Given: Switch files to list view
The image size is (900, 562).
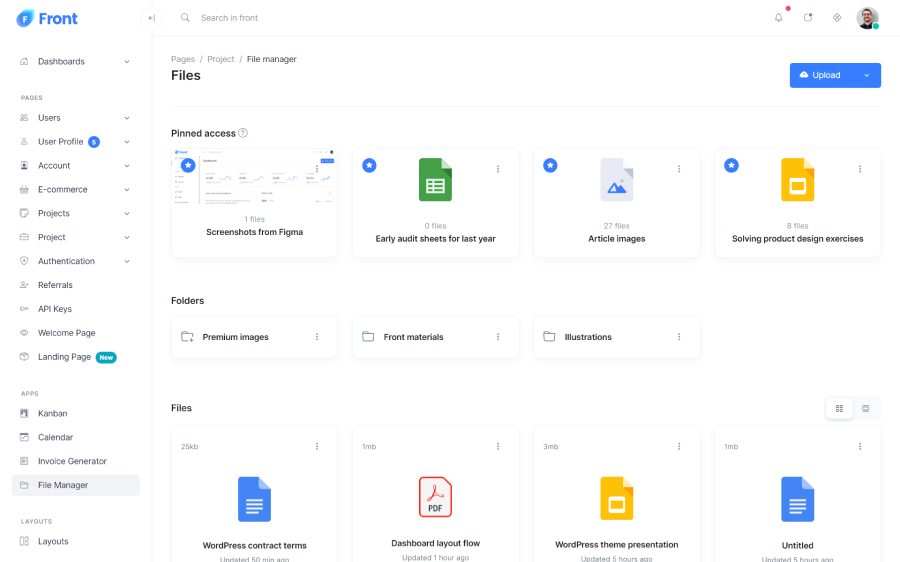Looking at the screenshot, I should point(866,408).
